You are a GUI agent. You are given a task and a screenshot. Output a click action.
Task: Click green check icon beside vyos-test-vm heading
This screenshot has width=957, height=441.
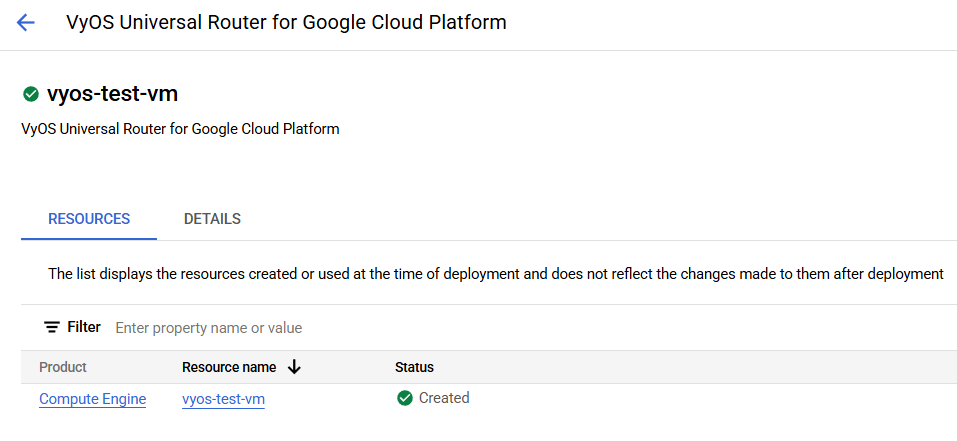click(30, 95)
